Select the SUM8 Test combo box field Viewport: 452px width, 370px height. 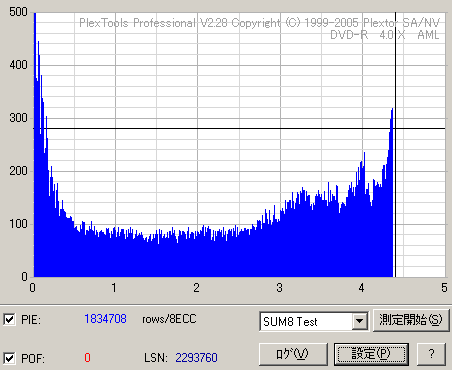click(314, 321)
